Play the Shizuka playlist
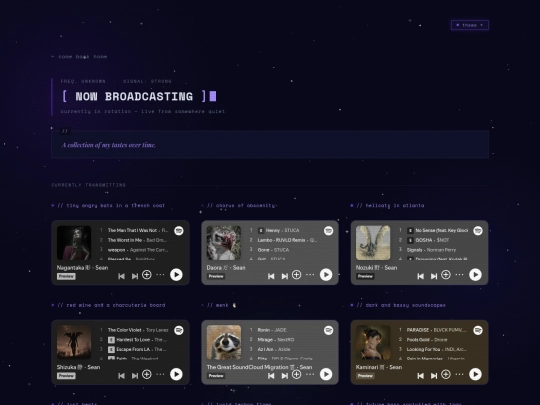Image resolution: width=540 pixels, height=405 pixels. click(x=176, y=374)
